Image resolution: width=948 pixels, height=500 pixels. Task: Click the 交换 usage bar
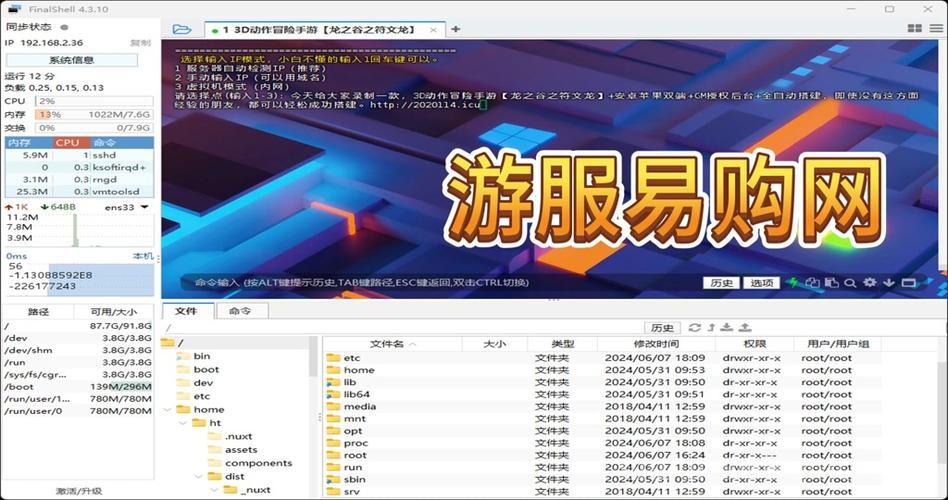94,128
